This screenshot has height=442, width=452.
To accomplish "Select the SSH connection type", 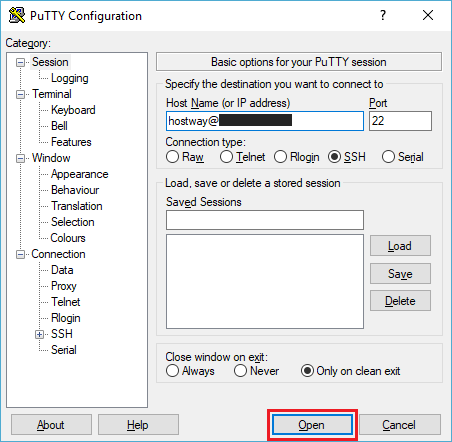I will pos(334,157).
